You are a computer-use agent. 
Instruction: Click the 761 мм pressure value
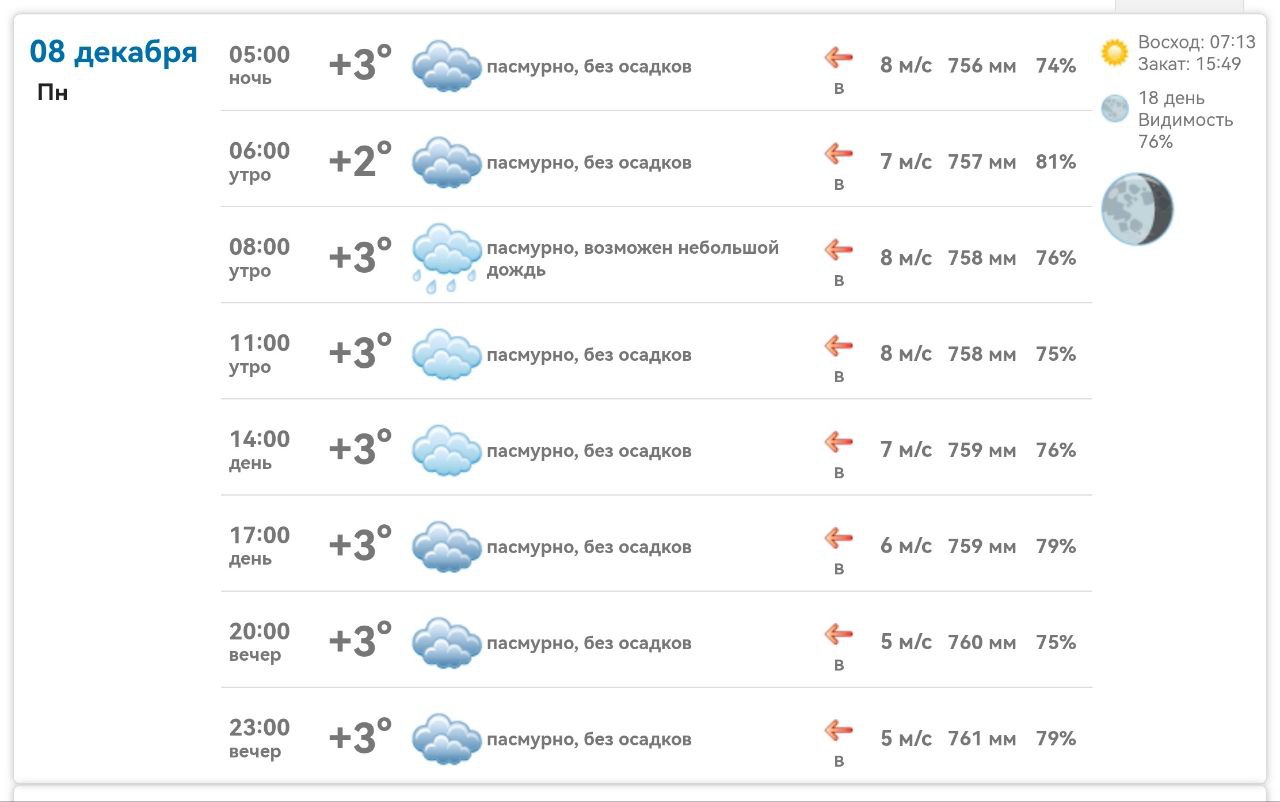click(x=981, y=739)
